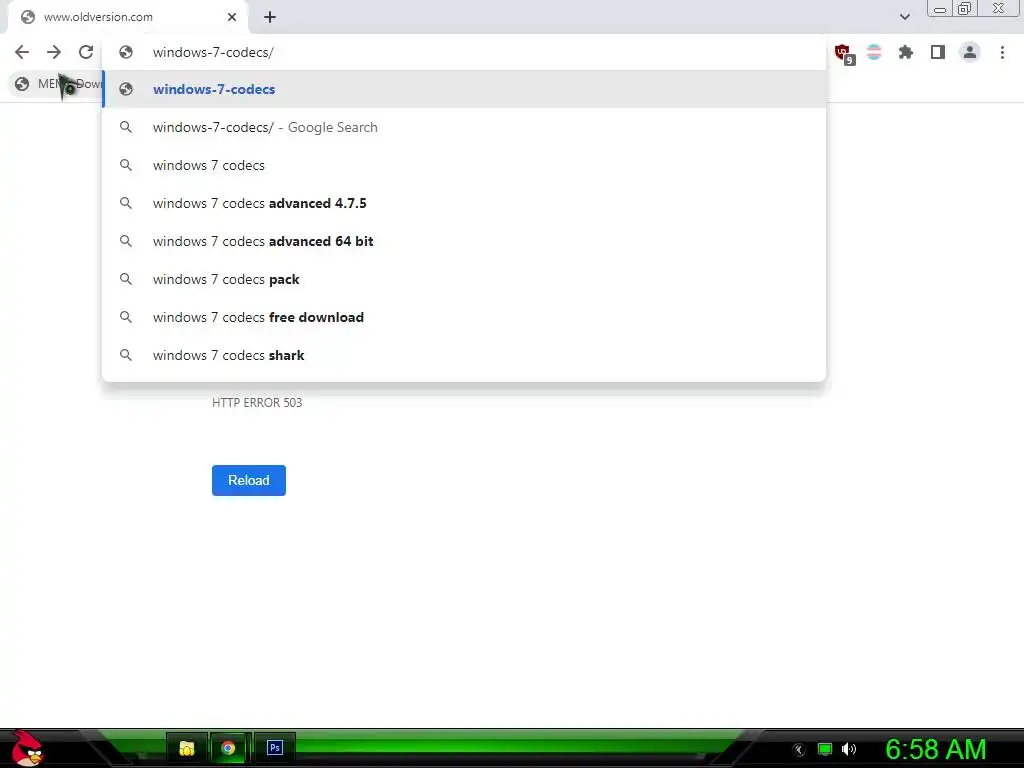1024x768 pixels.
Task: Go forward with the forward arrow
Action: [54, 52]
